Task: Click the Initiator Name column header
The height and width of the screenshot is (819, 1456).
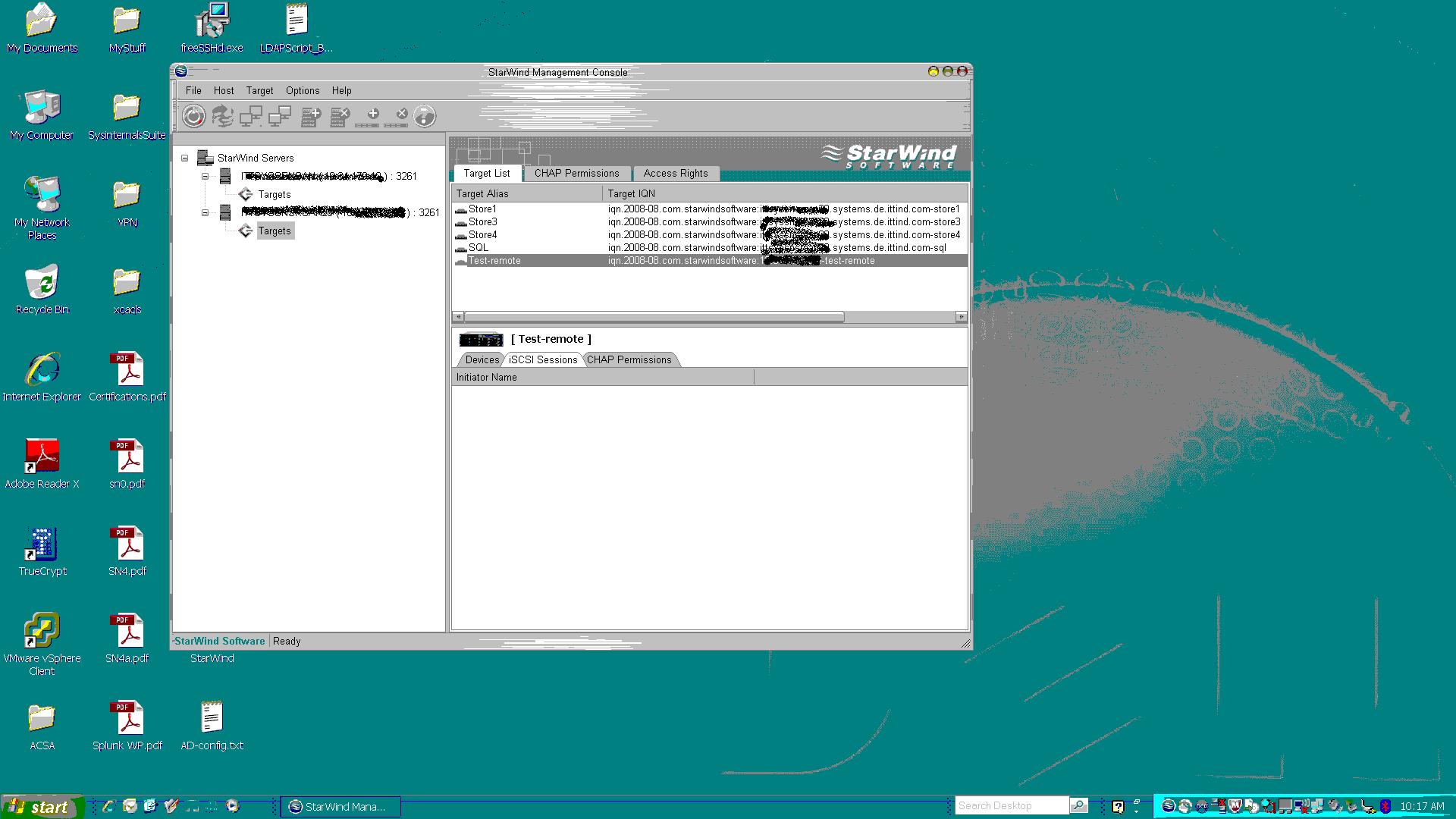Action: point(603,378)
